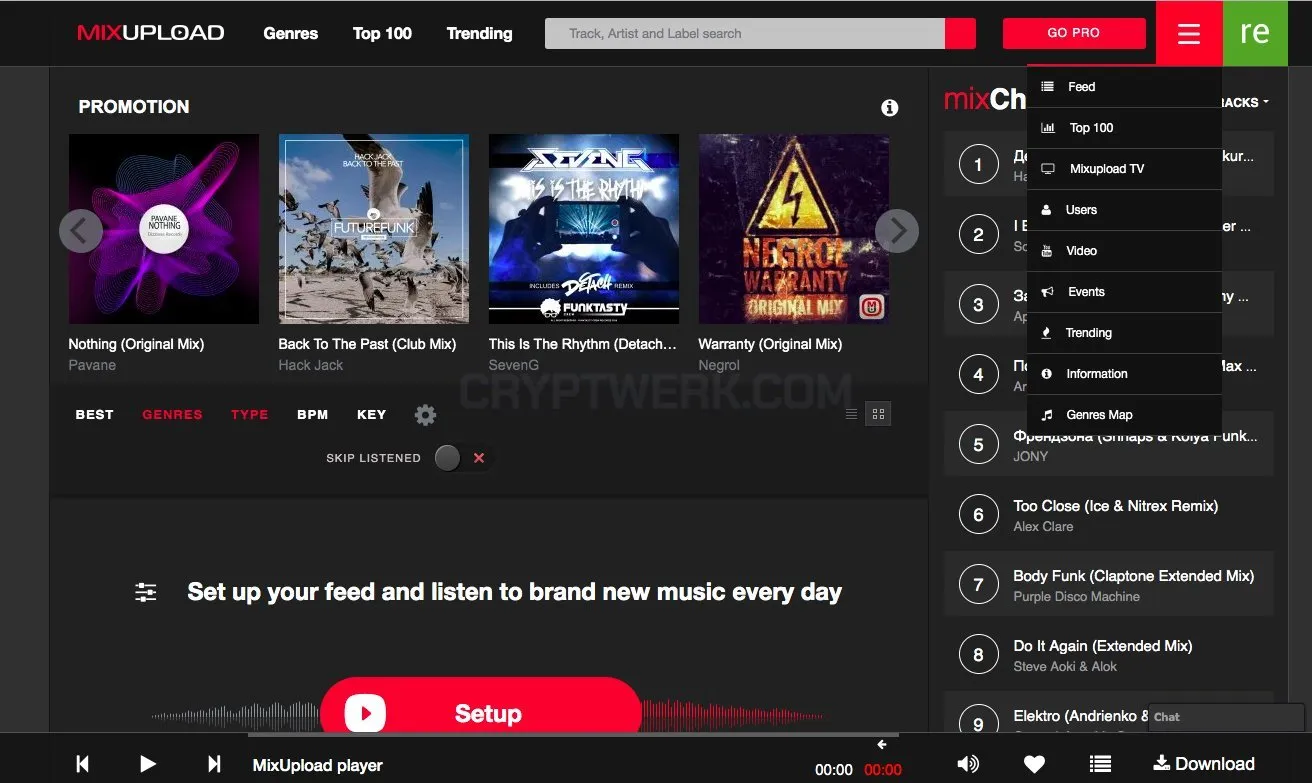Image resolution: width=1312 pixels, height=783 pixels.
Task: Download the current track
Action: click(x=1204, y=764)
